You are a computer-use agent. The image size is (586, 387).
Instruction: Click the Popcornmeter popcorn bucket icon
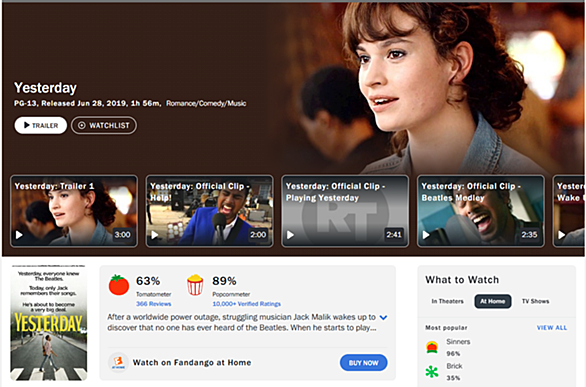(195, 285)
